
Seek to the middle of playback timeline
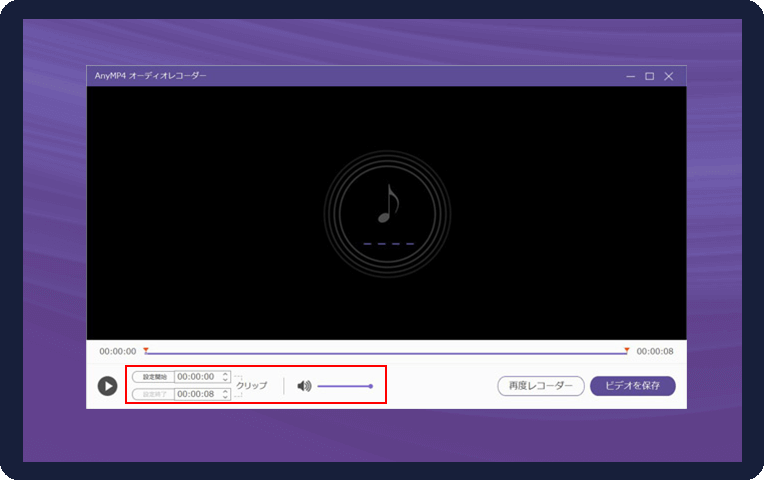point(386,353)
